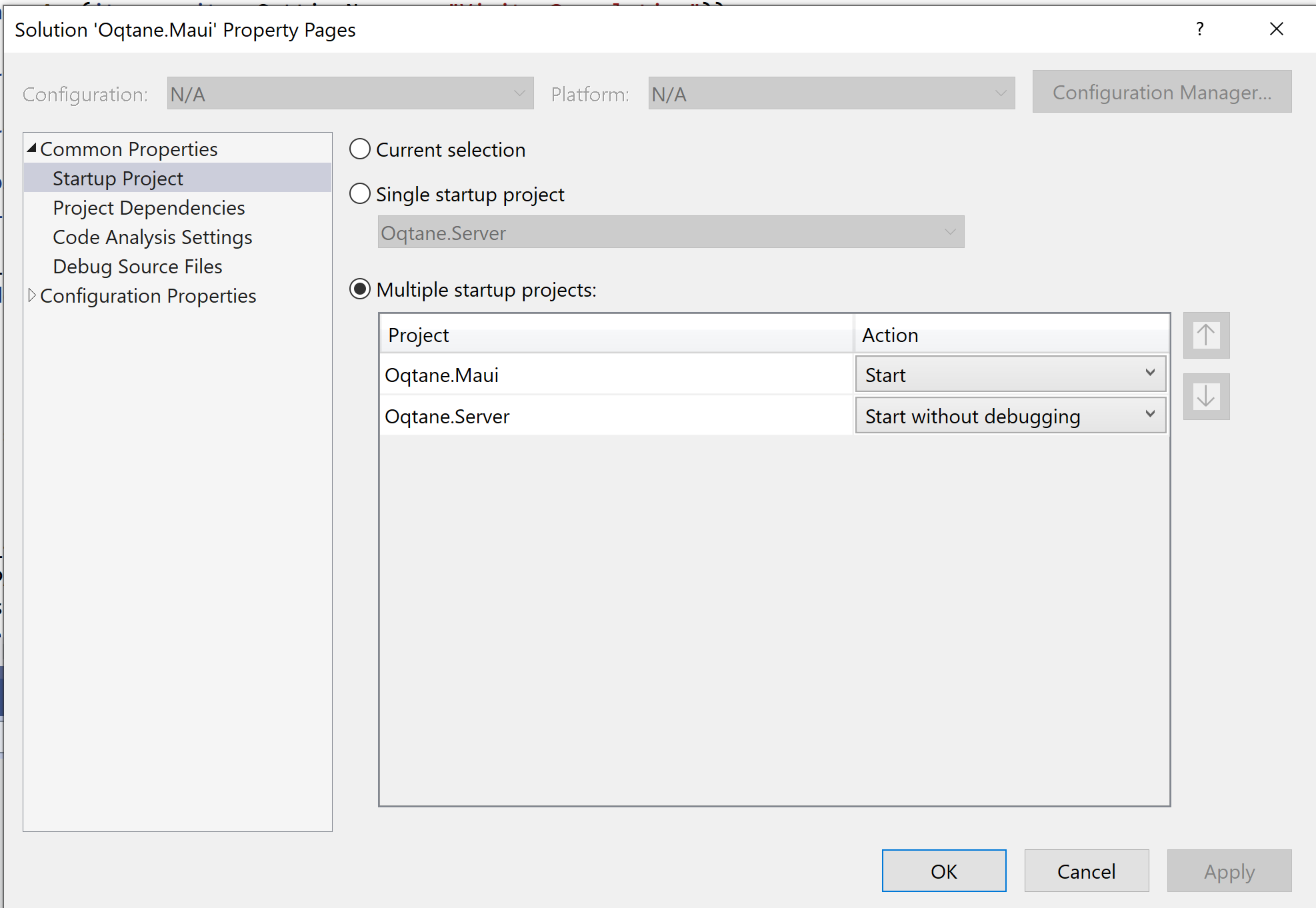
Task: Choose Single startup project option
Action: tap(359, 193)
